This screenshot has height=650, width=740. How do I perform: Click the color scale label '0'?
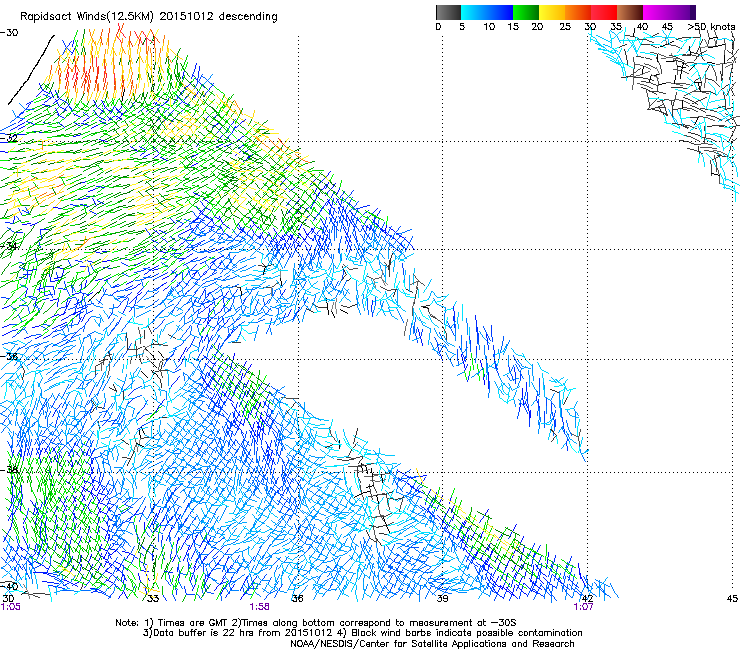[x=438, y=27]
